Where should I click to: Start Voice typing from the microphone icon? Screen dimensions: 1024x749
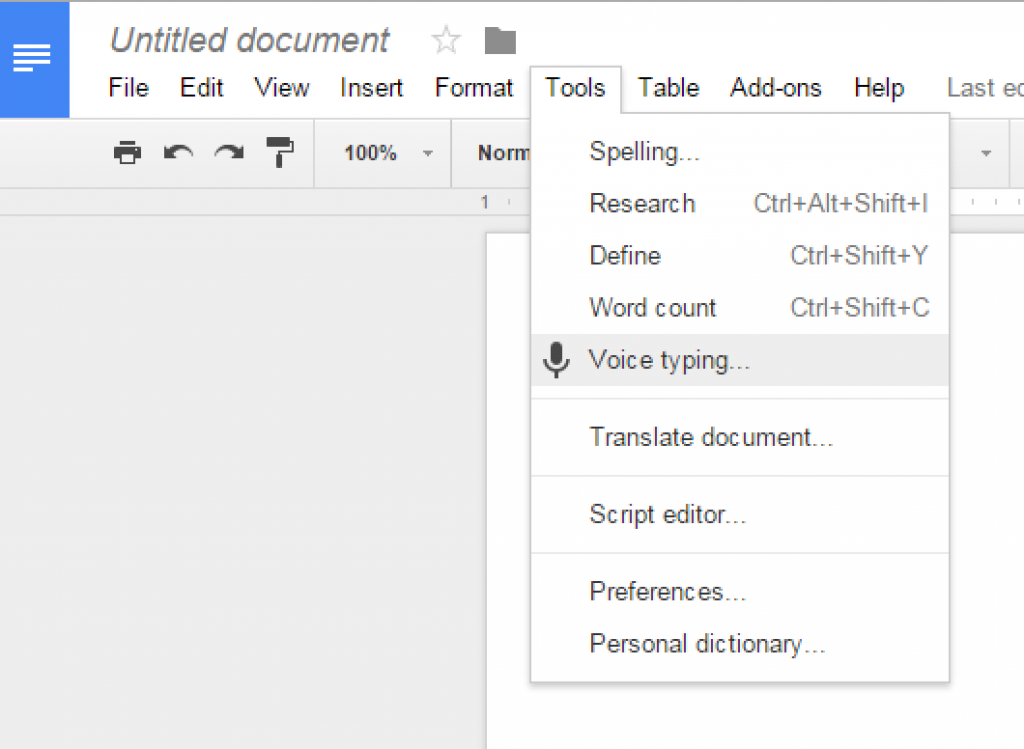coord(556,360)
